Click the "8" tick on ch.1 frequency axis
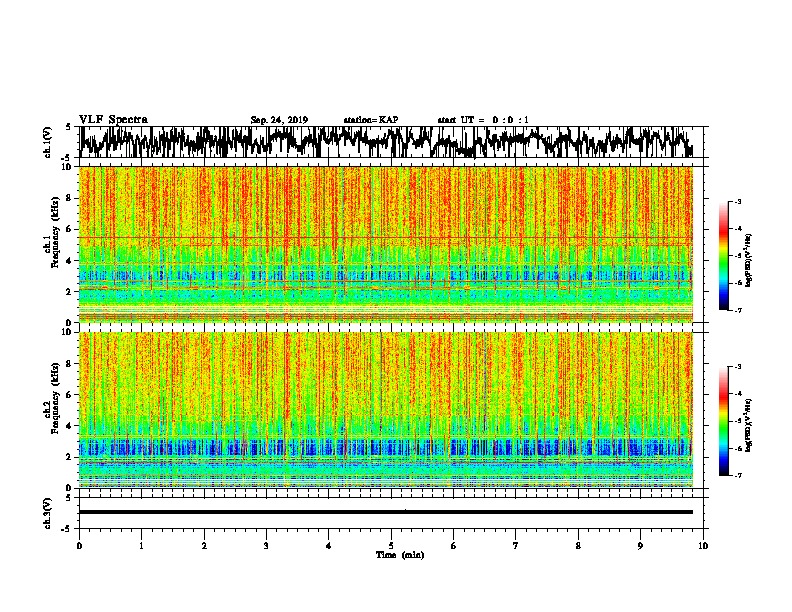The height and width of the screenshot is (612, 792). (69, 198)
